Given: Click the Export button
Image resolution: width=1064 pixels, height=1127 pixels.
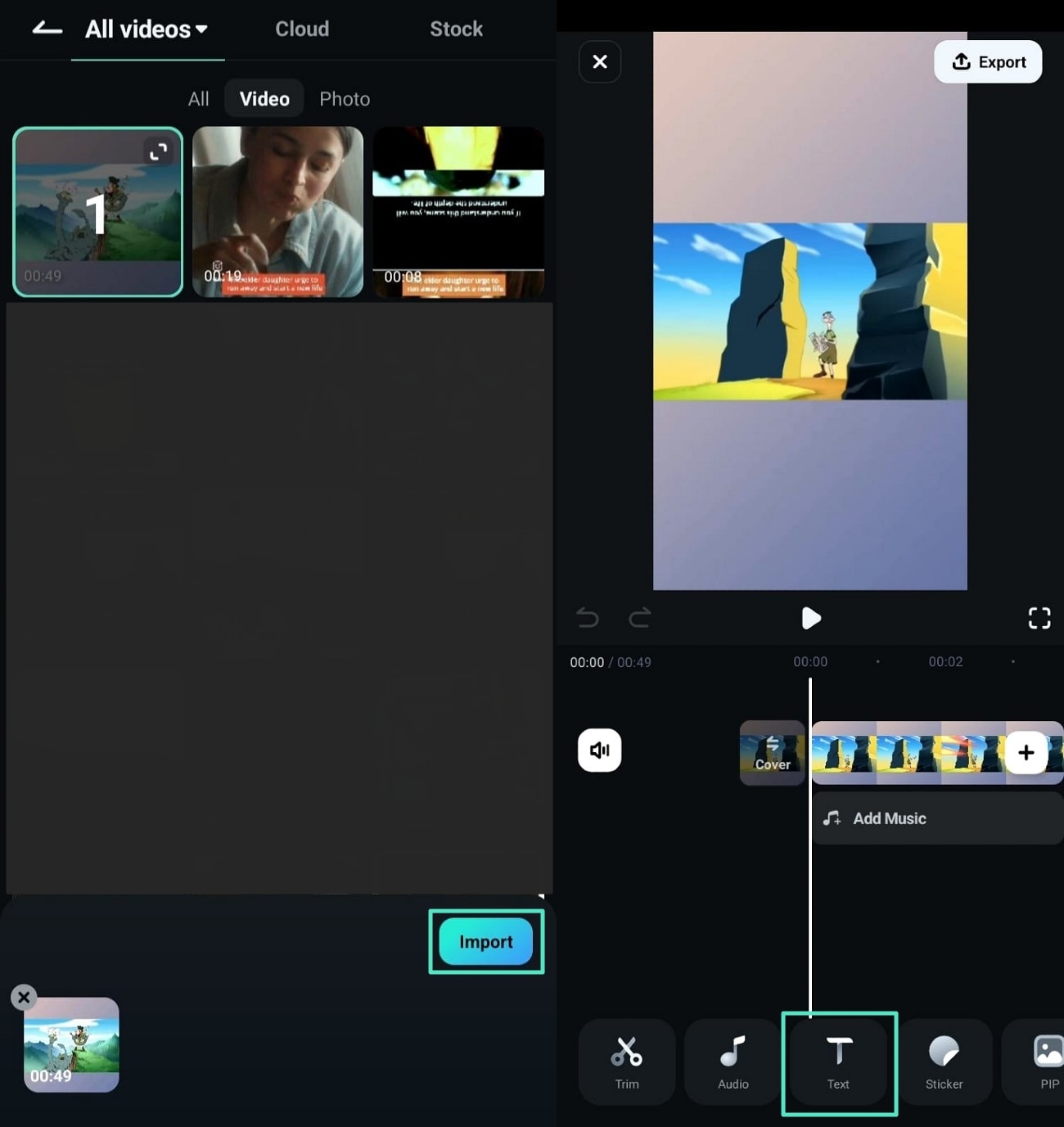Looking at the screenshot, I should (x=988, y=62).
